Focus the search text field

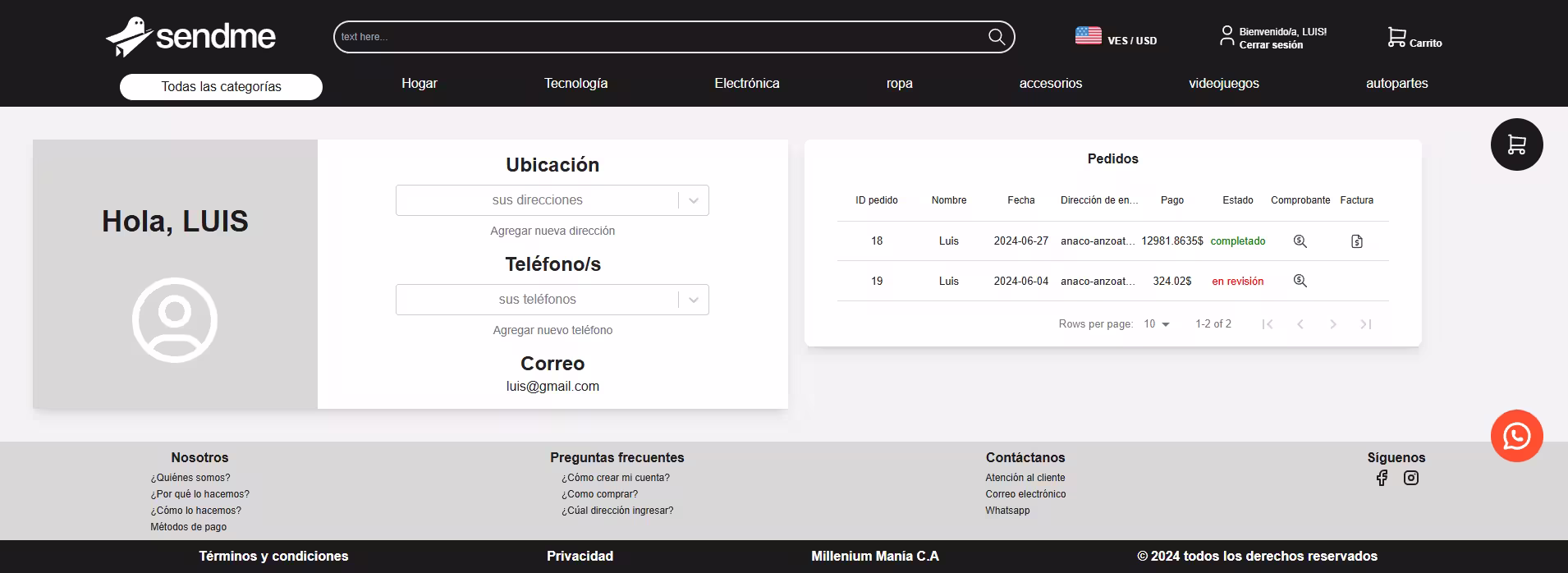click(x=661, y=37)
